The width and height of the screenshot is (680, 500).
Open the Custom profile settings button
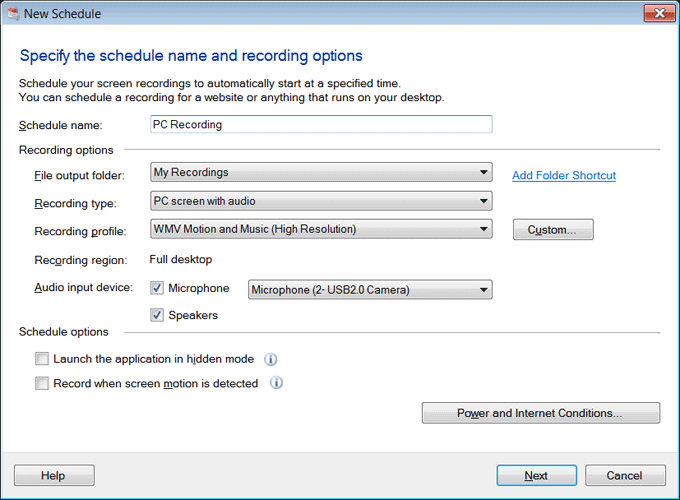[x=553, y=230]
